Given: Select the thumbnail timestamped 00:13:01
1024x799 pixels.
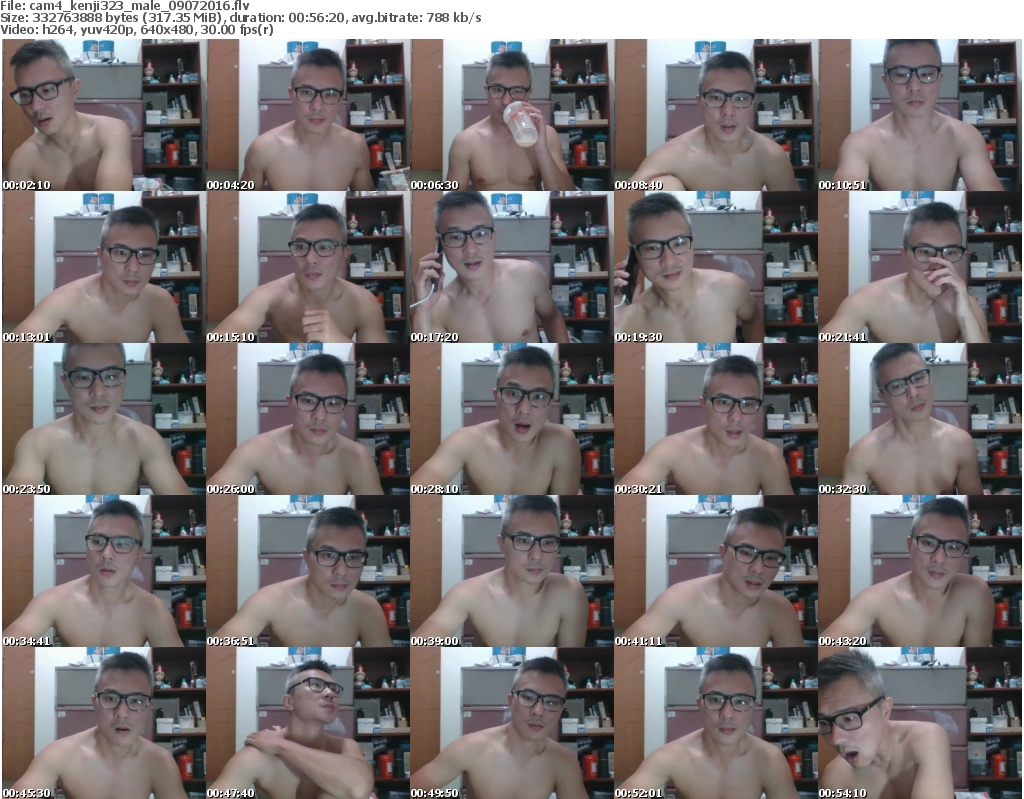Looking at the screenshot, I should tap(104, 267).
